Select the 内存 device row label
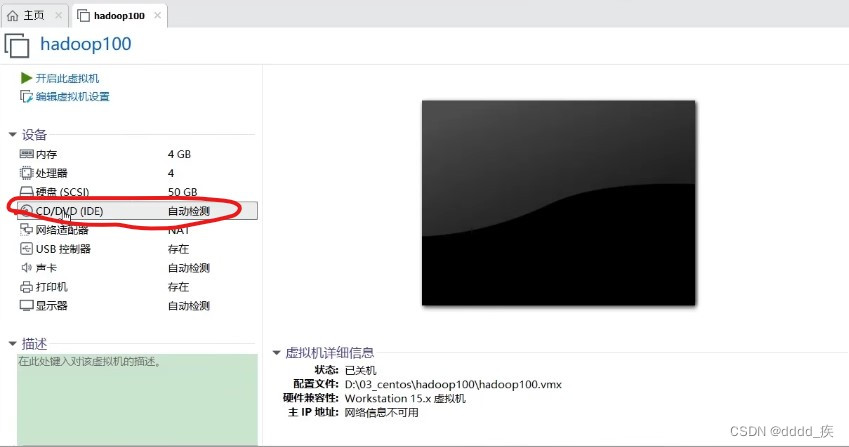The width and height of the screenshot is (849, 447). [x=46, y=154]
